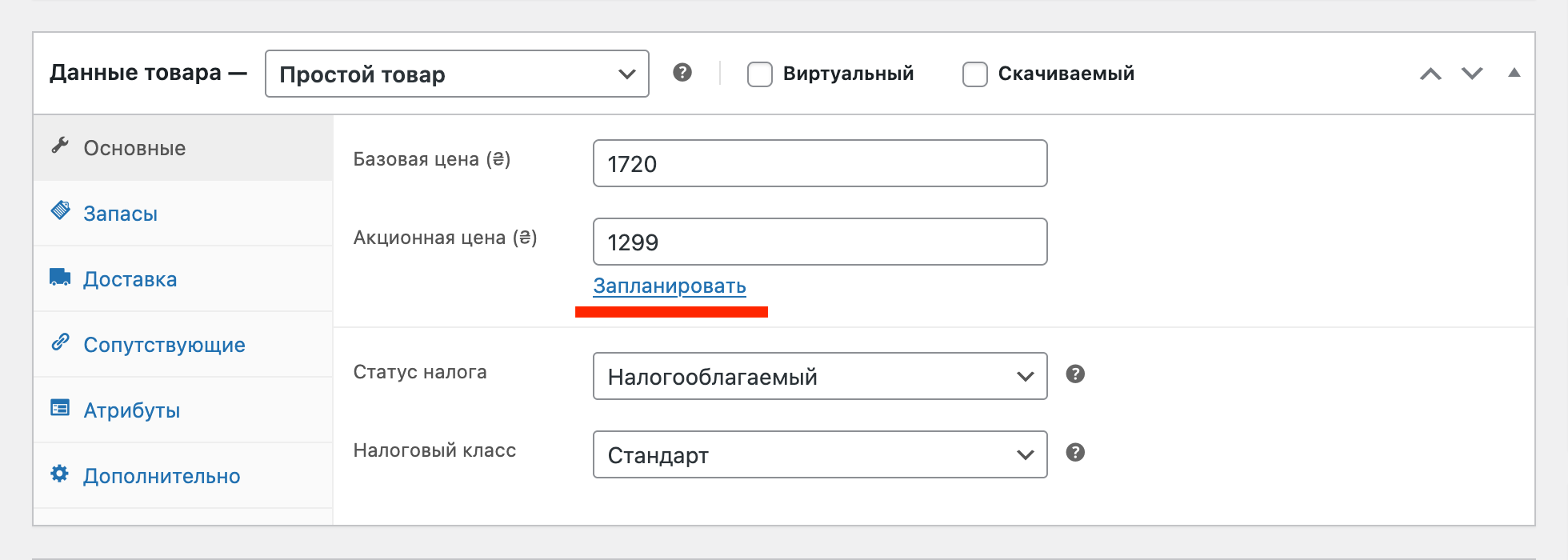Click the Виртуальный label text
This screenshot has width=1568, height=560.
pos(848,74)
